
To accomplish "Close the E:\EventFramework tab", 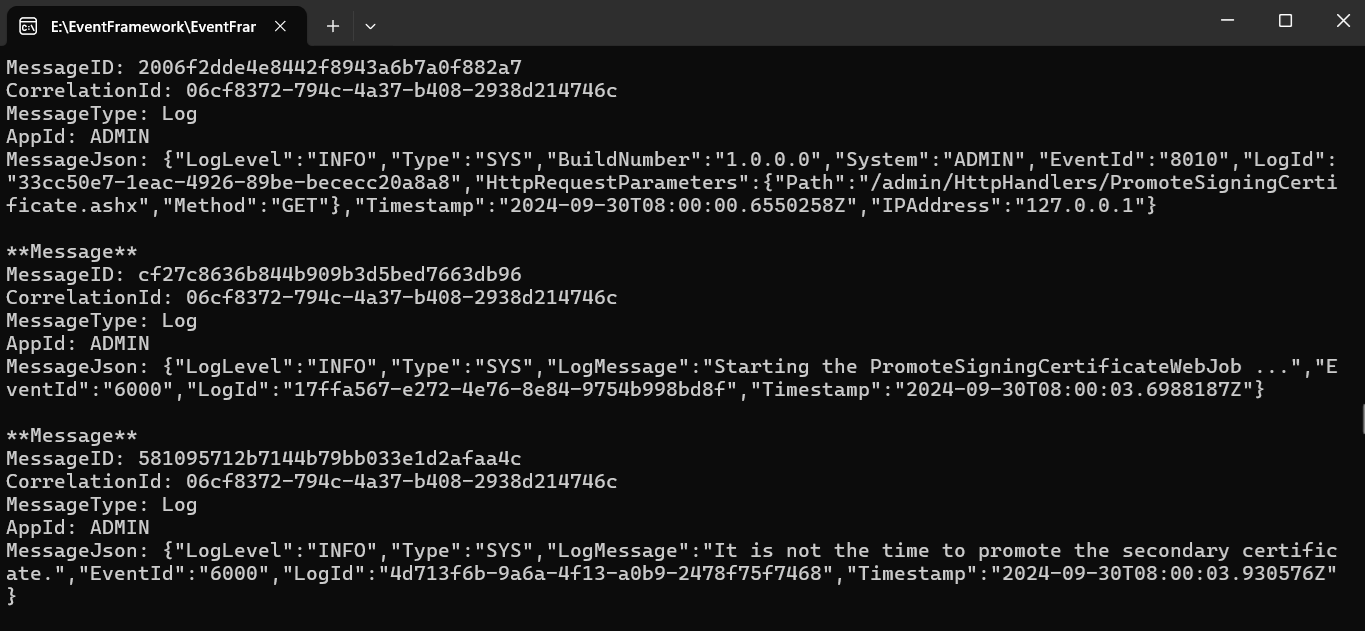I will 281,26.
